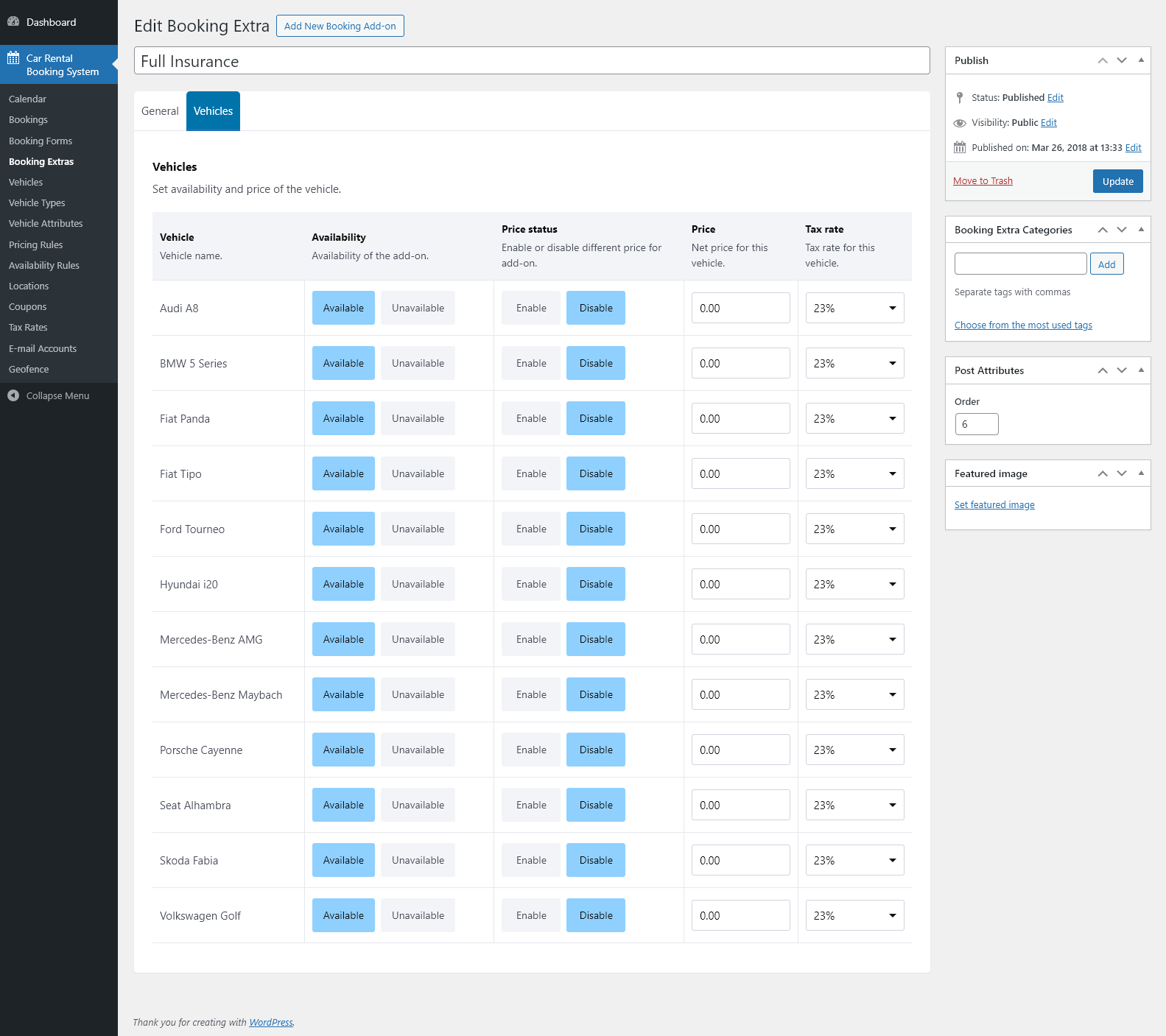Select the Vehicles tab
The width and height of the screenshot is (1166, 1036).
213,111
